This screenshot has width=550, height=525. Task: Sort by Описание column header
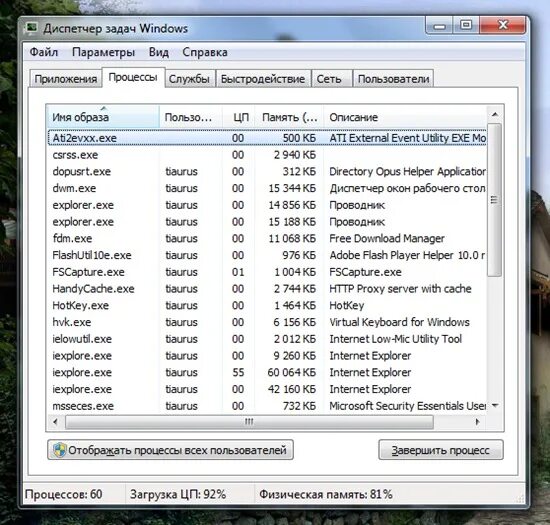click(x=405, y=117)
